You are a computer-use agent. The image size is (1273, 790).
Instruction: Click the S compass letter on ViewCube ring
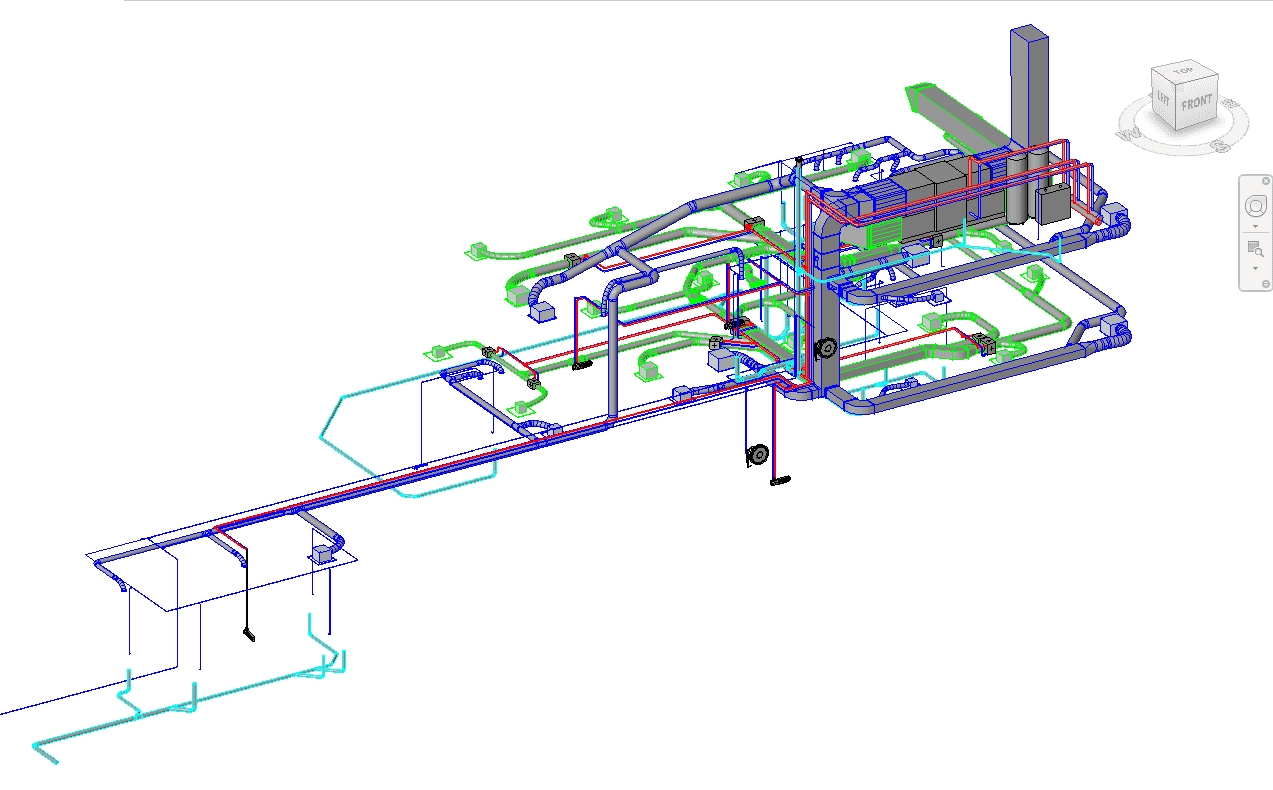coord(1219,146)
